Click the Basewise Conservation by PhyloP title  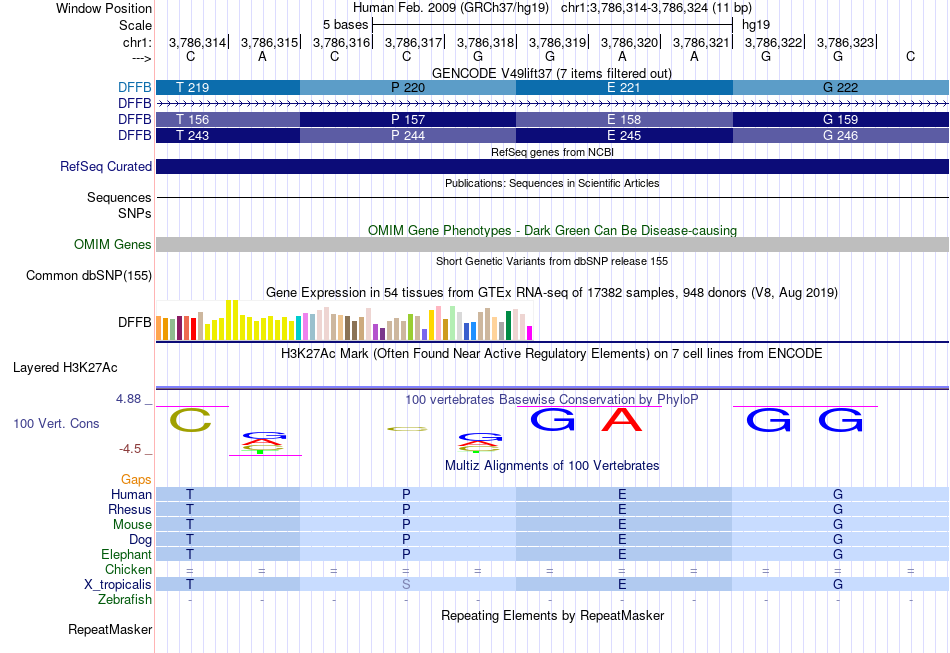pyautogui.click(x=552, y=399)
